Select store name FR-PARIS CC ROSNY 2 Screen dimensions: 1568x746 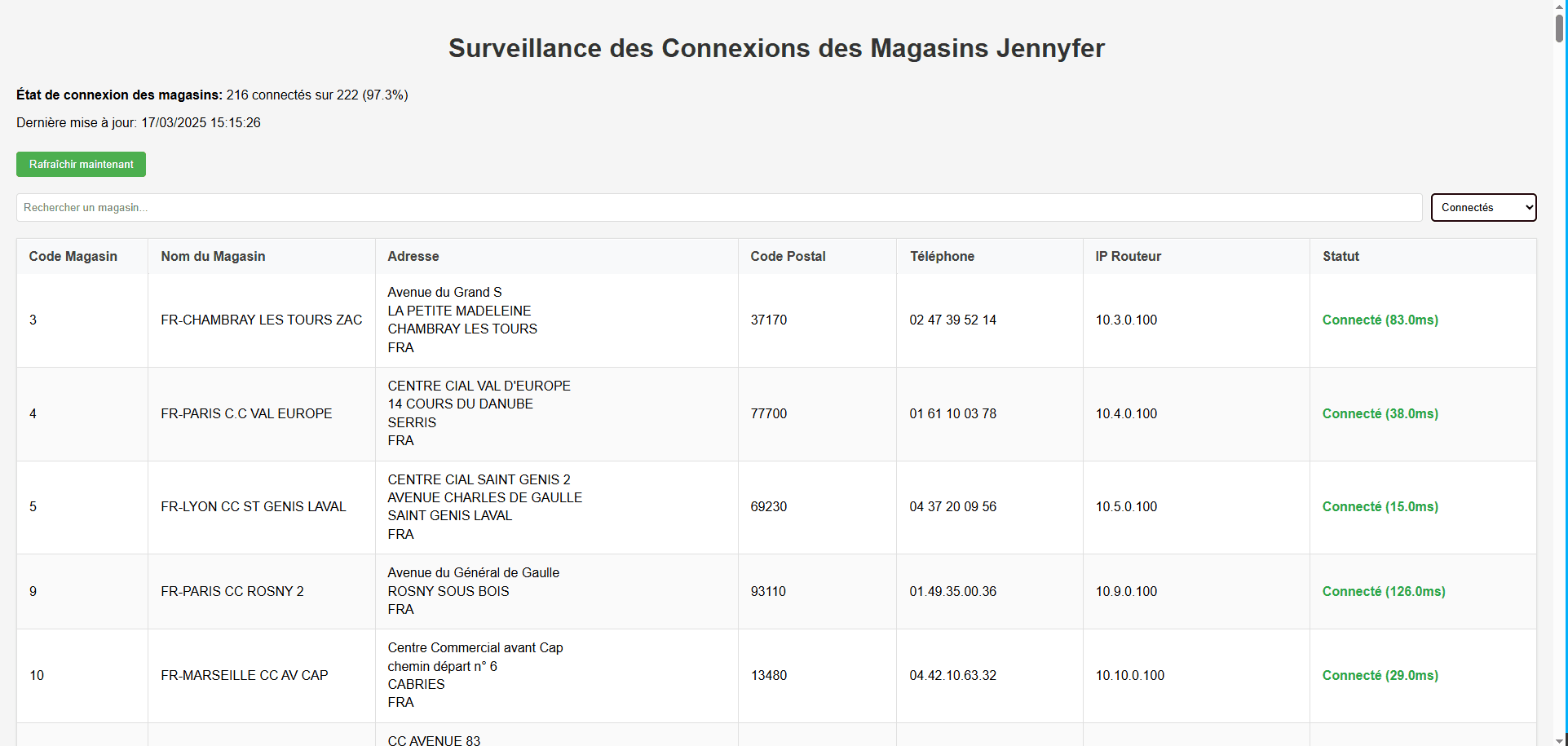pyautogui.click(x=232, y=591)
